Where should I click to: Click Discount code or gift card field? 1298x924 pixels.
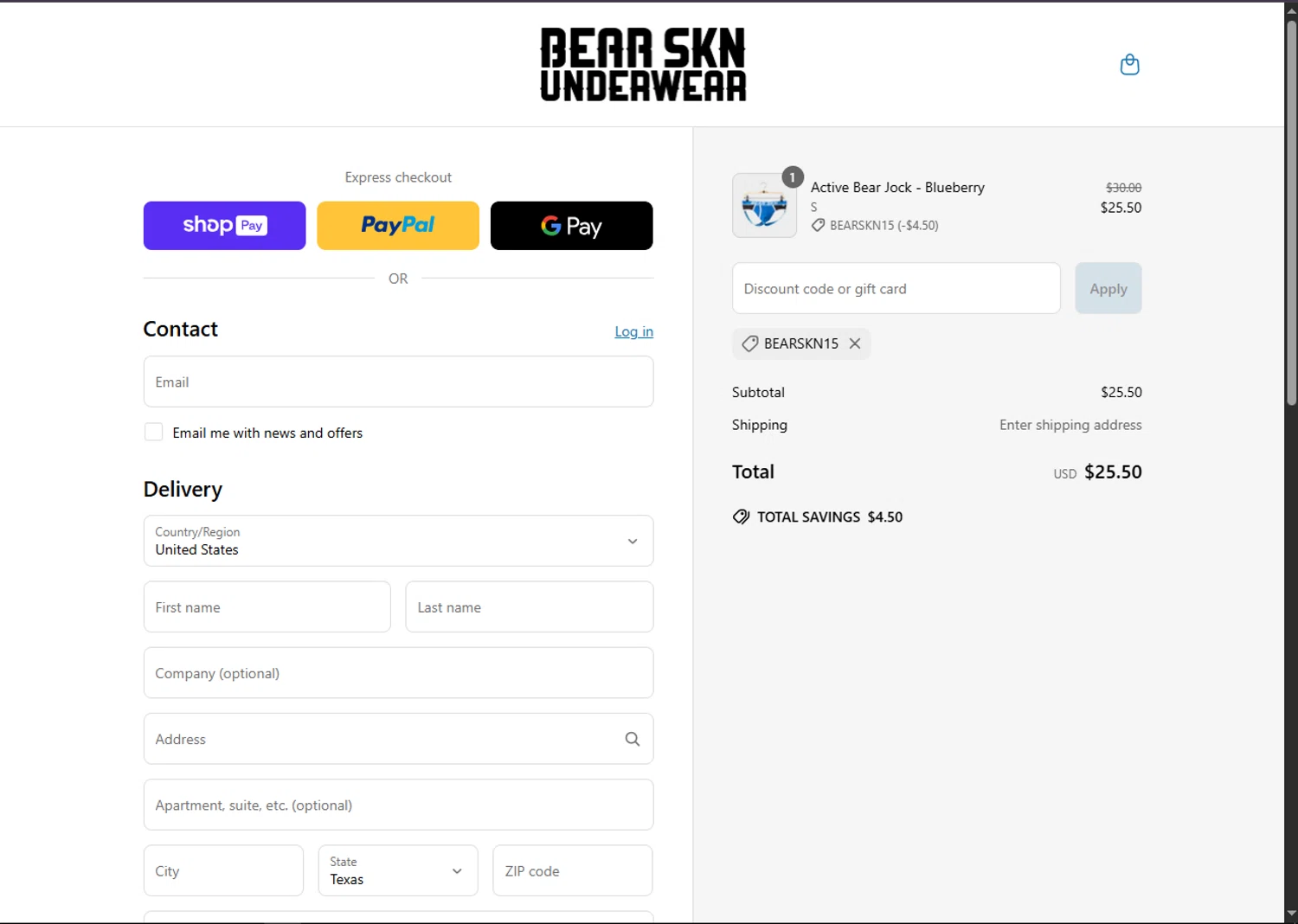pos(896,288)
